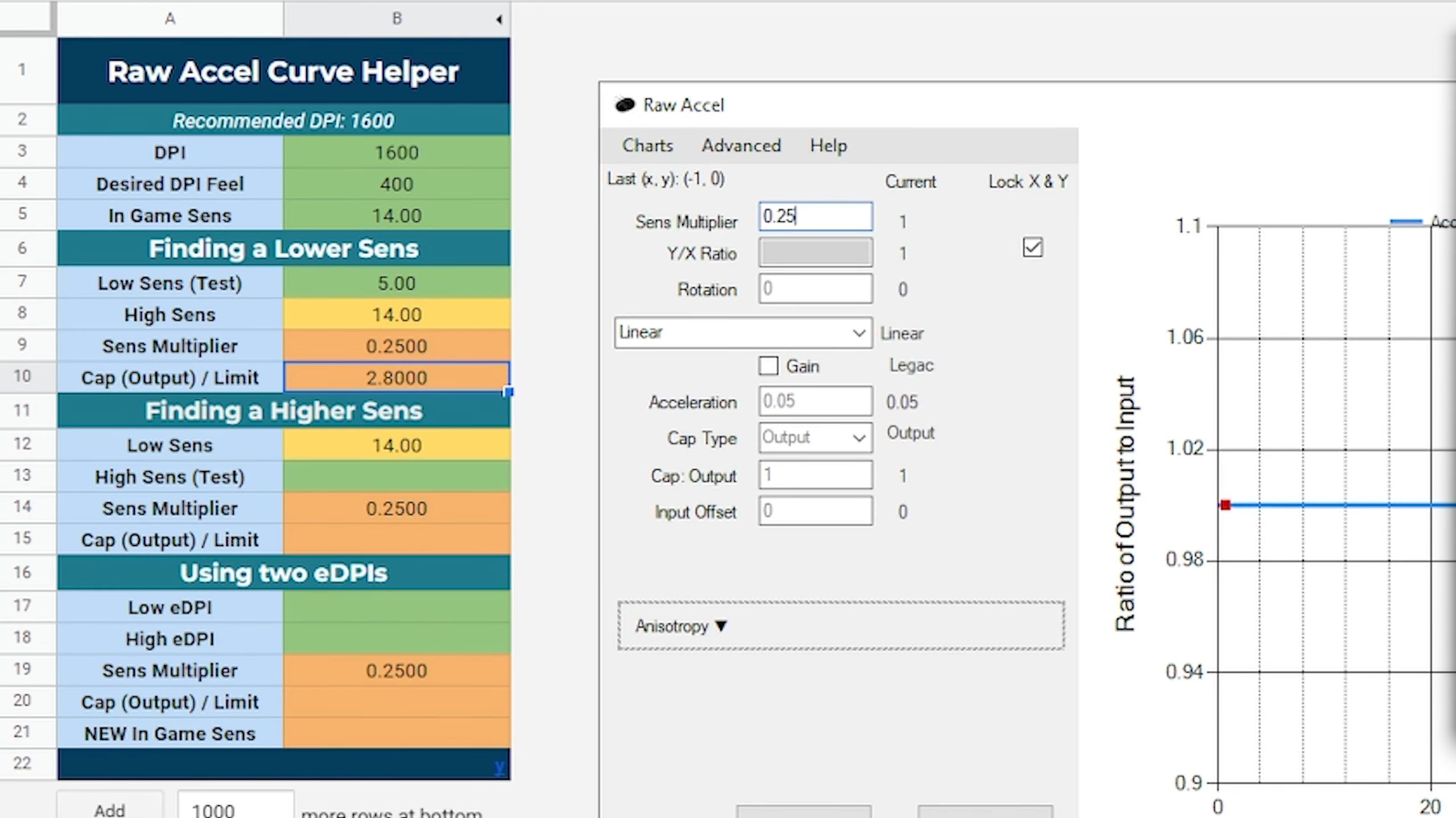
Task: Click the Using two eDPIs header
Action: (x=283, y=572)
